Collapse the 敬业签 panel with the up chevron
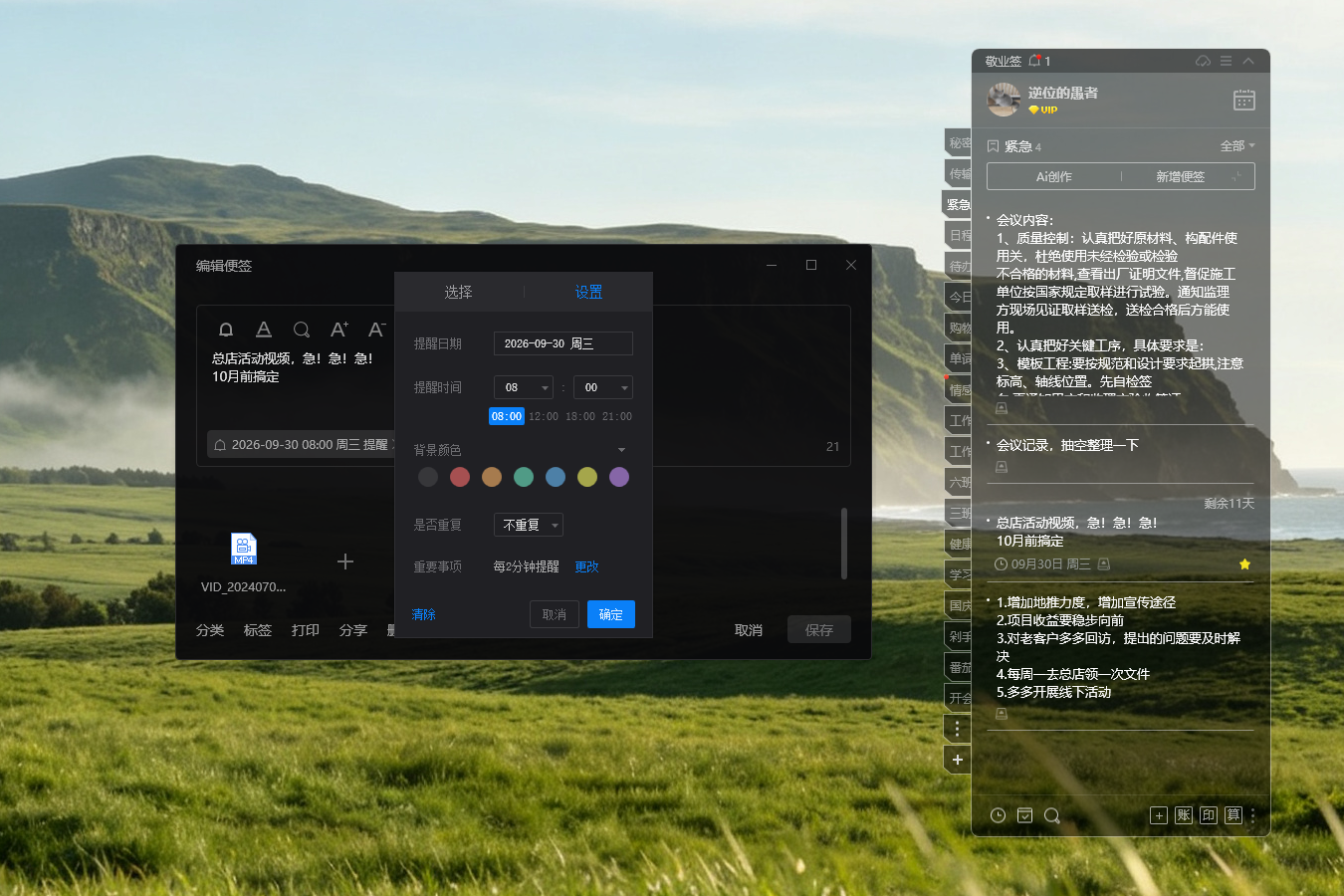The height and width of the screenshot is (896, 1344). 1248,61
